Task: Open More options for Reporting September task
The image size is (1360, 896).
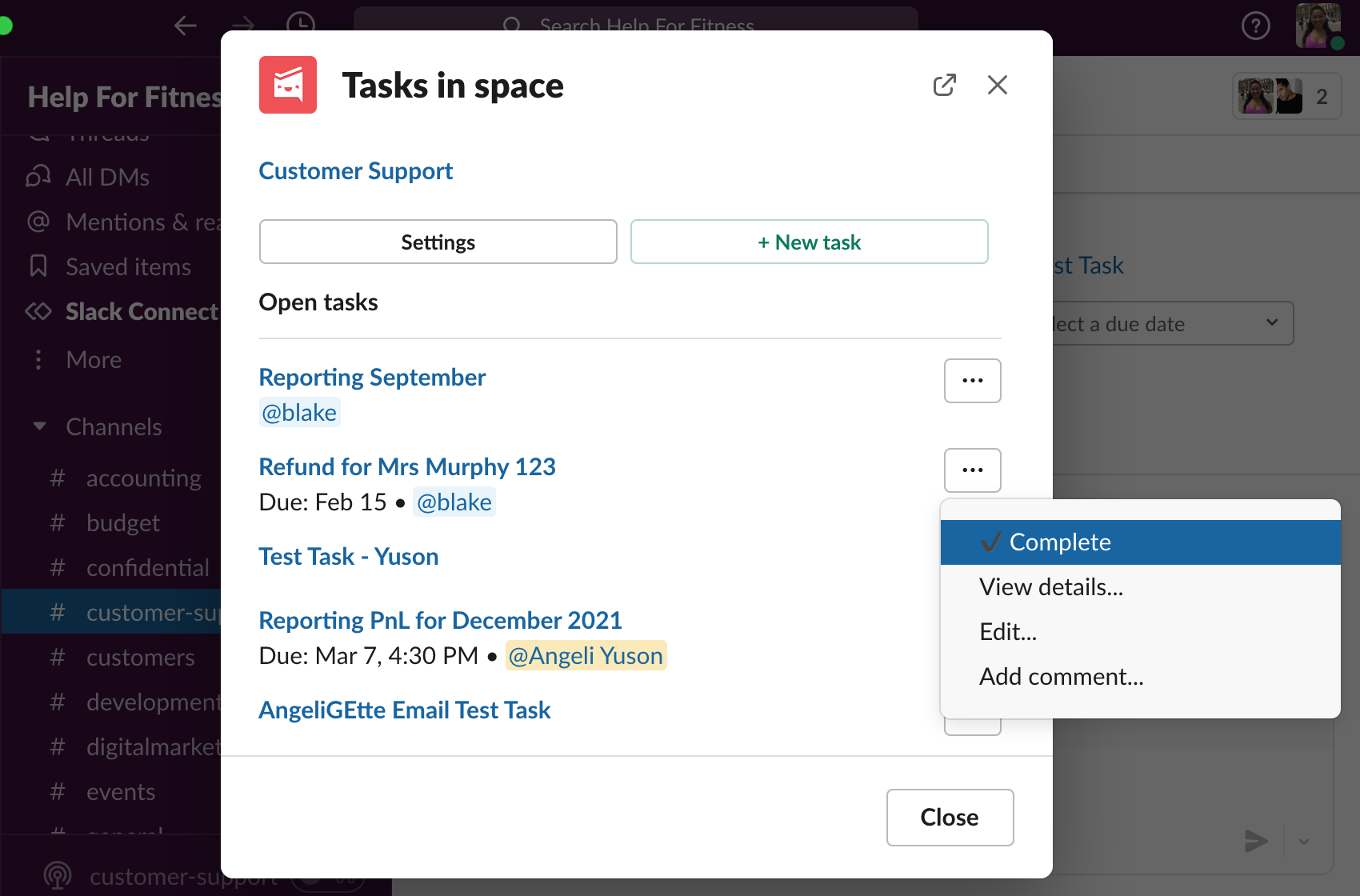Action: pyautogui.click(x=973, y=381)
